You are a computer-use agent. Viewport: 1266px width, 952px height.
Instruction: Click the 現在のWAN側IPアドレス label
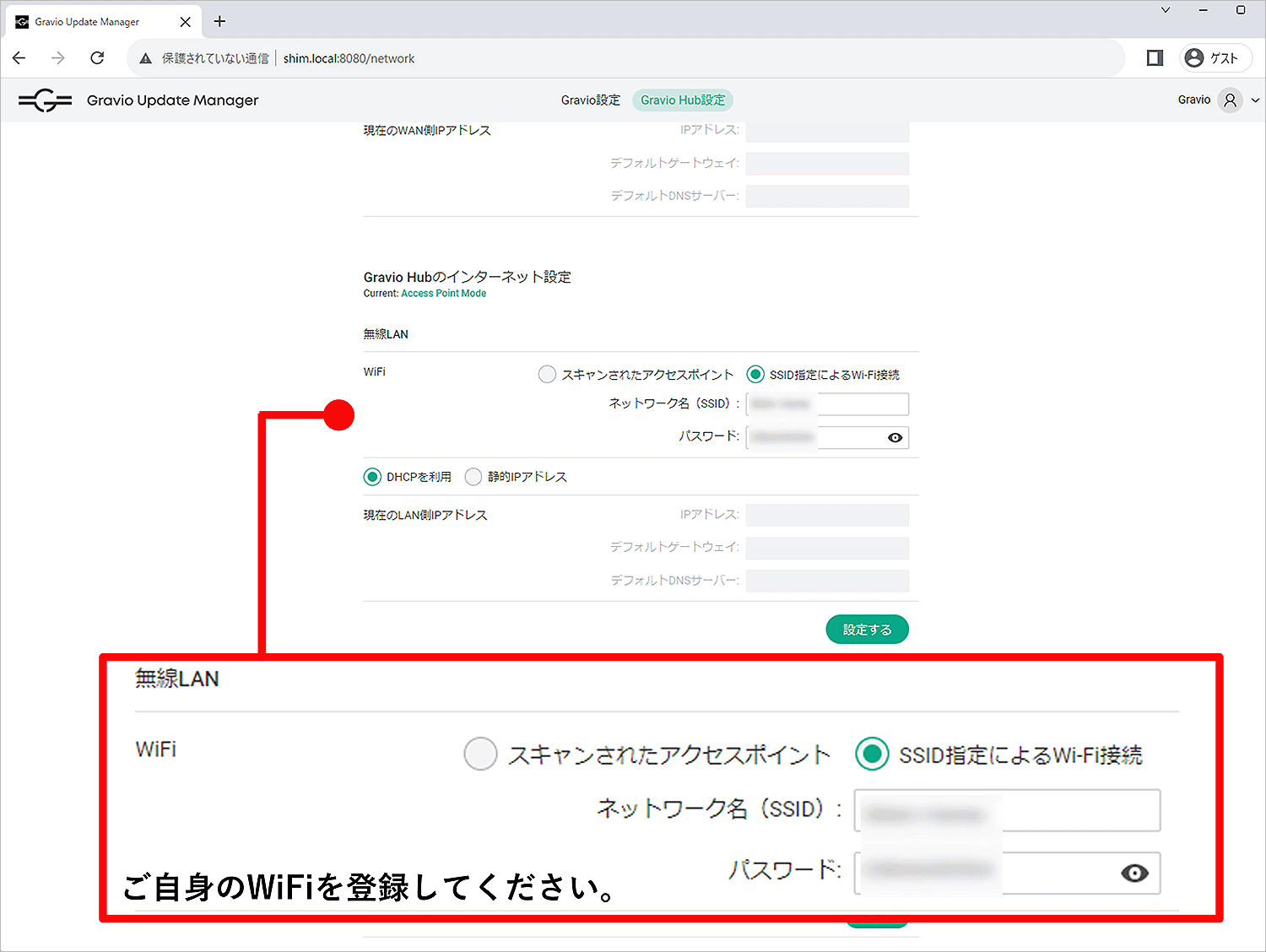(427, 131)
